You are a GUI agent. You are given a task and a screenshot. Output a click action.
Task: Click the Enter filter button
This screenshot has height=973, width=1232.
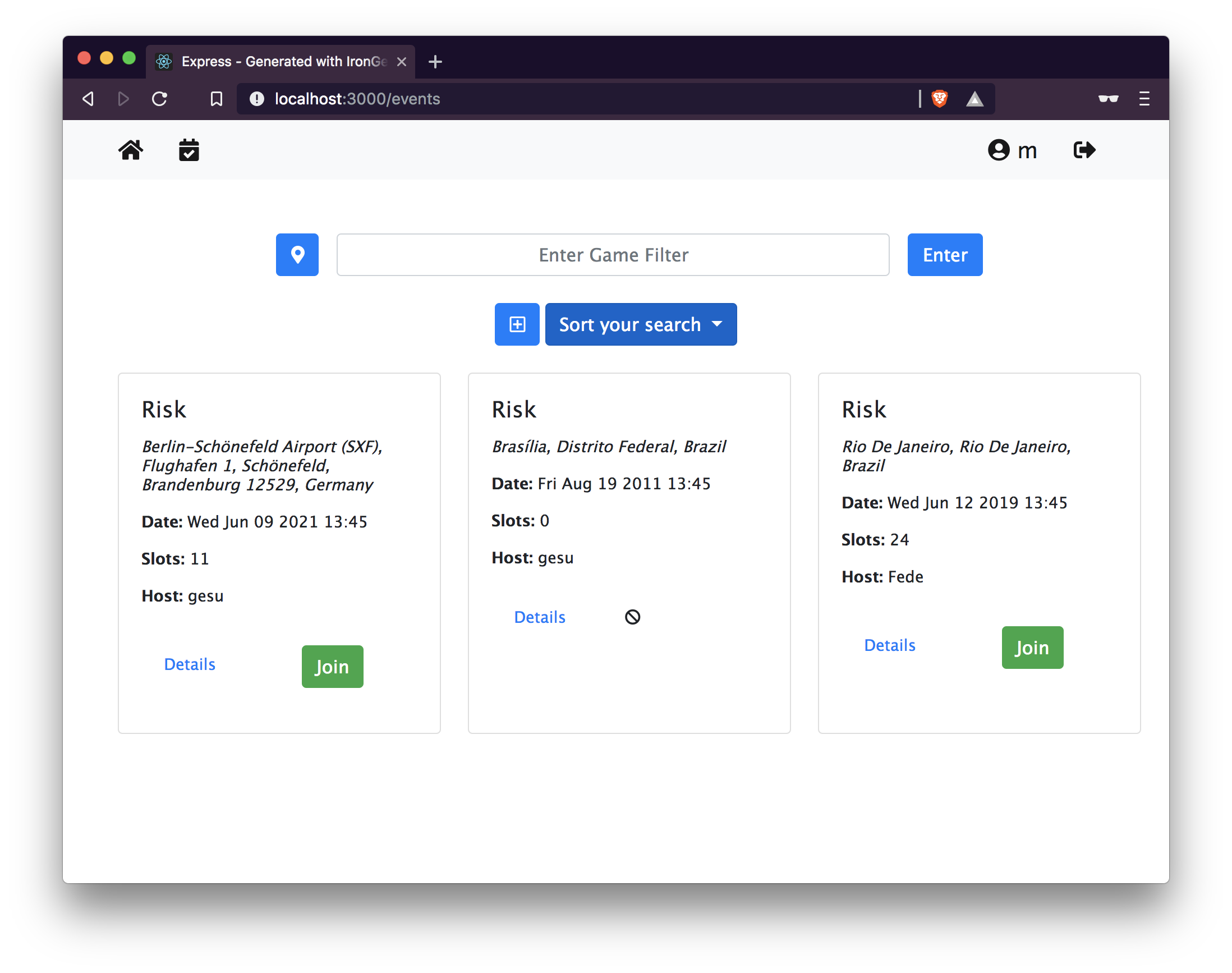pyautogui.click(x=945, y=255)
